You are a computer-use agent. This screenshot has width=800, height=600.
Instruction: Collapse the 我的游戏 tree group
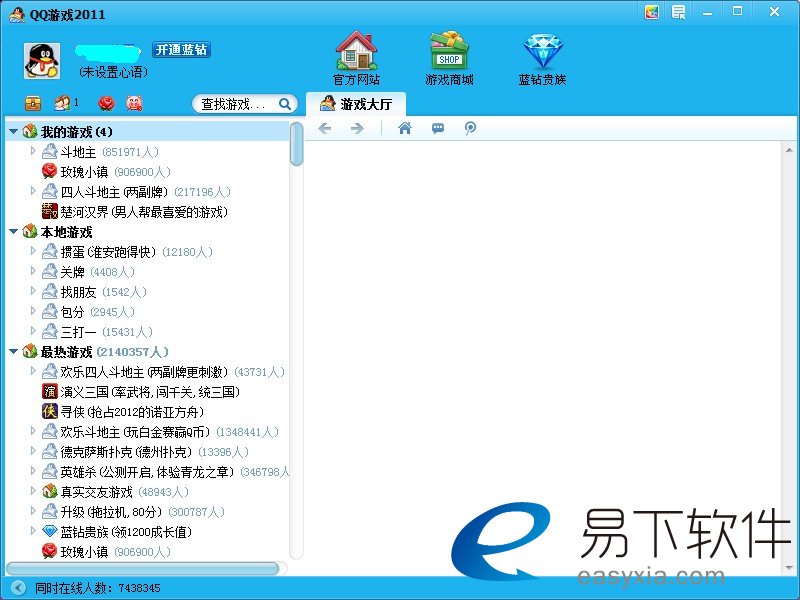pyautogui.click(x=13, y=132)
